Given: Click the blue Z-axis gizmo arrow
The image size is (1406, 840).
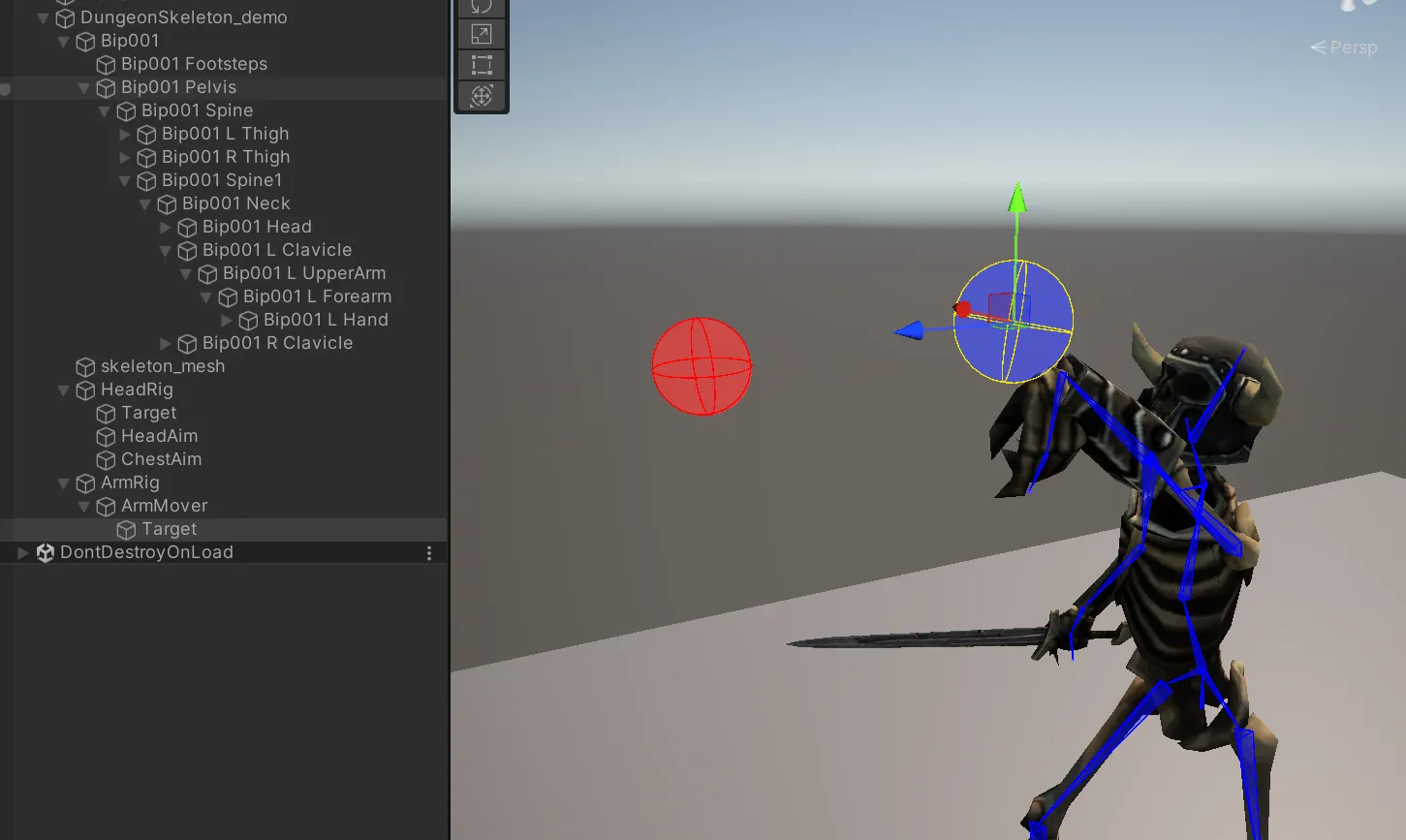Looking at the screenshot, I should tap(909, 331).
